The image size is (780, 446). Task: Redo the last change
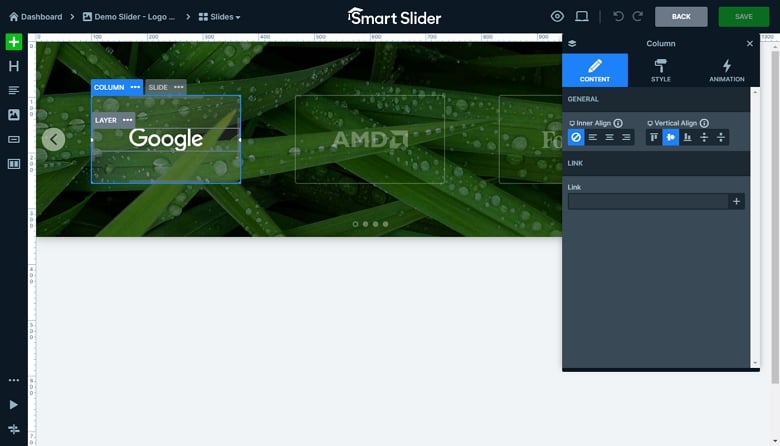tap(638, 16)
